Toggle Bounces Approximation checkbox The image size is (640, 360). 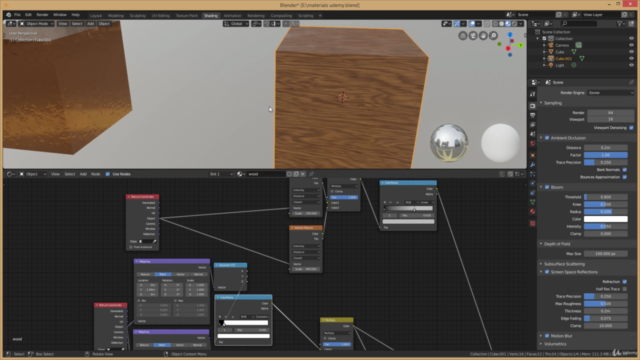[625, 177]
